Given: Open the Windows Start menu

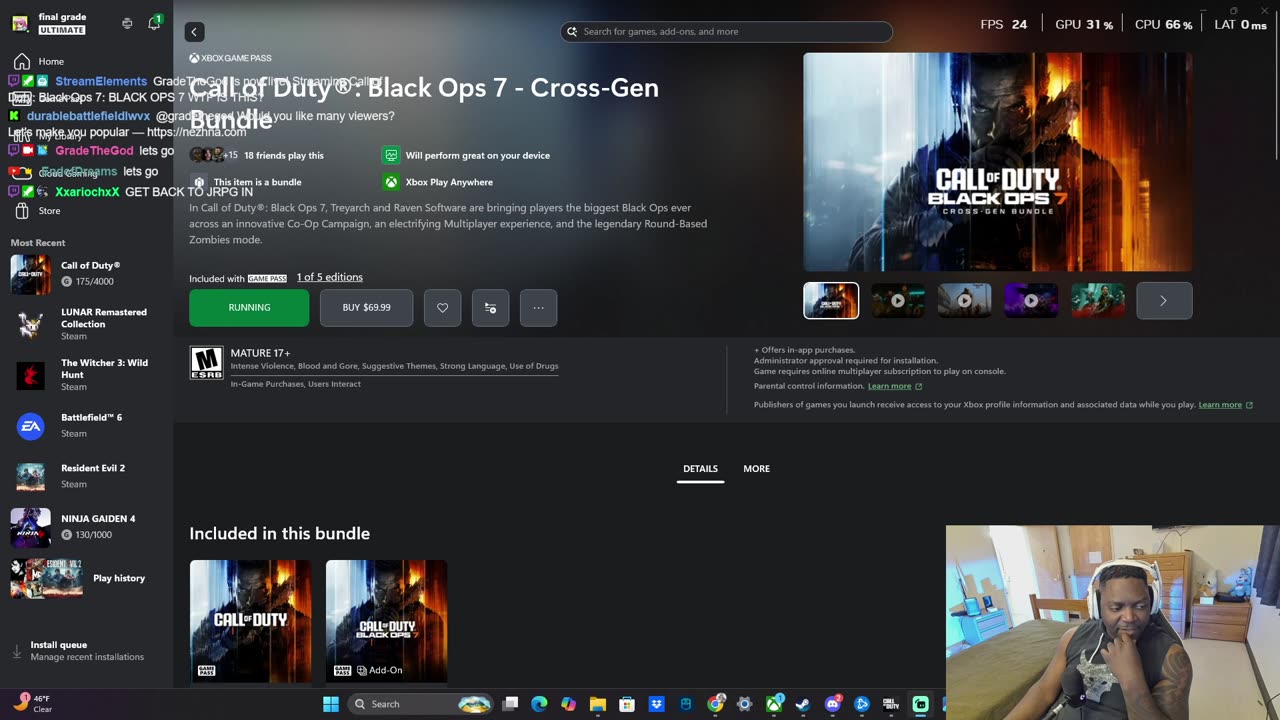Looking at the screenshot, I should (331, 704).
